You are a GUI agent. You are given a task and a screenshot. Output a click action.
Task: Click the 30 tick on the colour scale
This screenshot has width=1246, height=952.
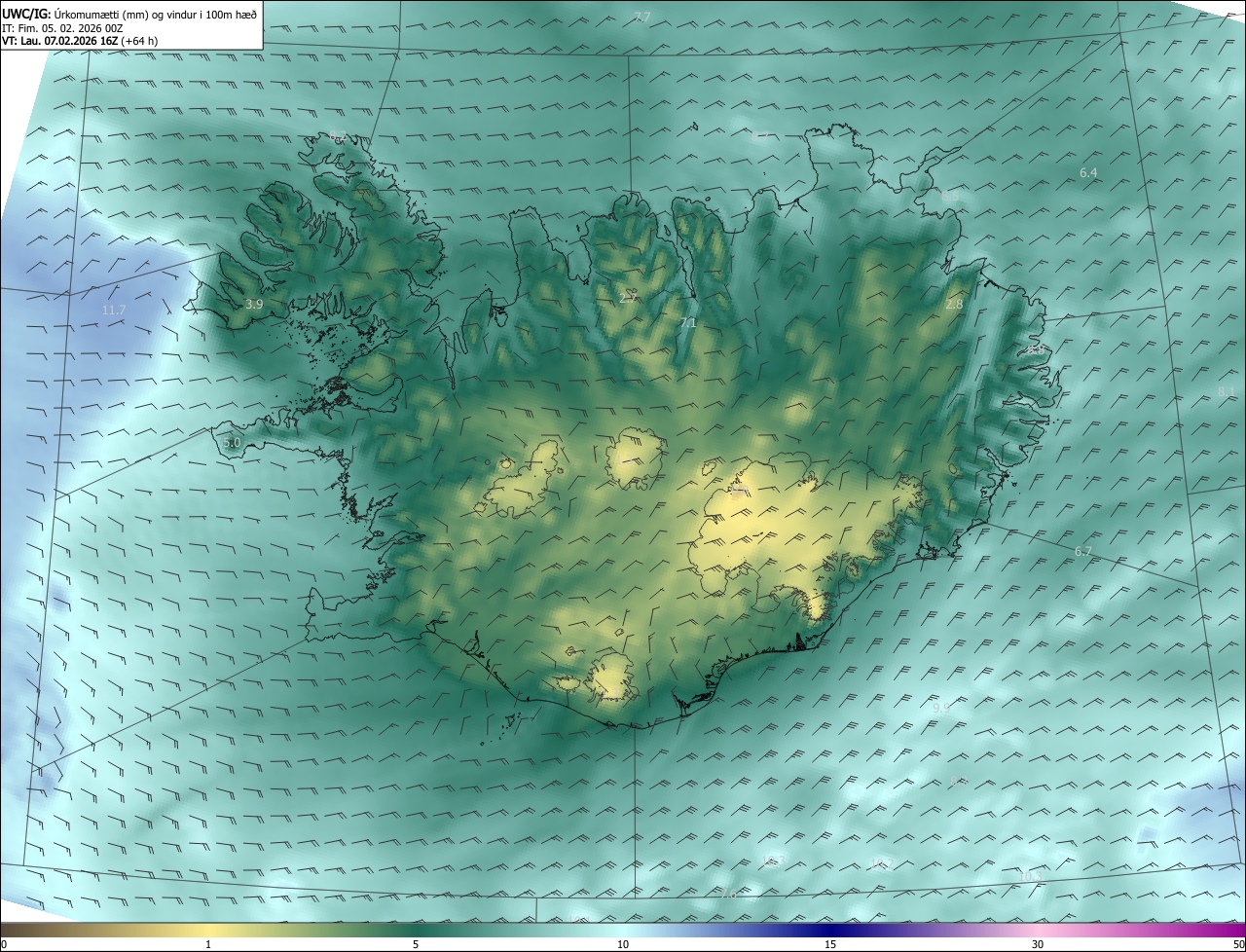click(1038, 944)
